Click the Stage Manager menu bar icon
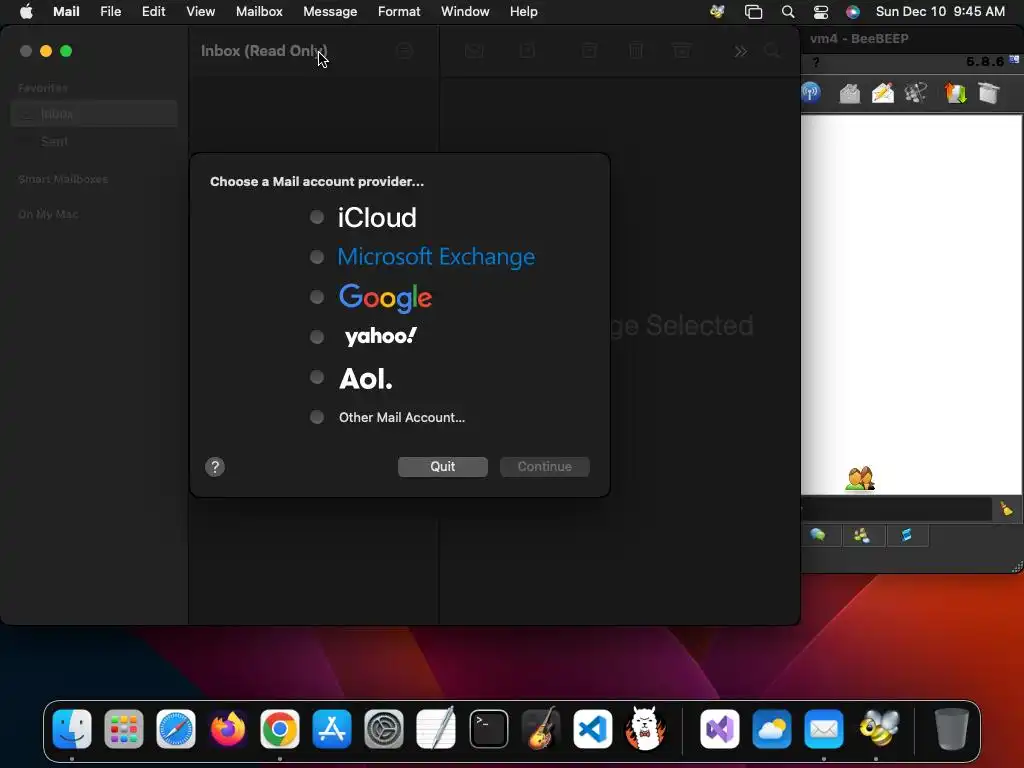 (x=753, y=11)
